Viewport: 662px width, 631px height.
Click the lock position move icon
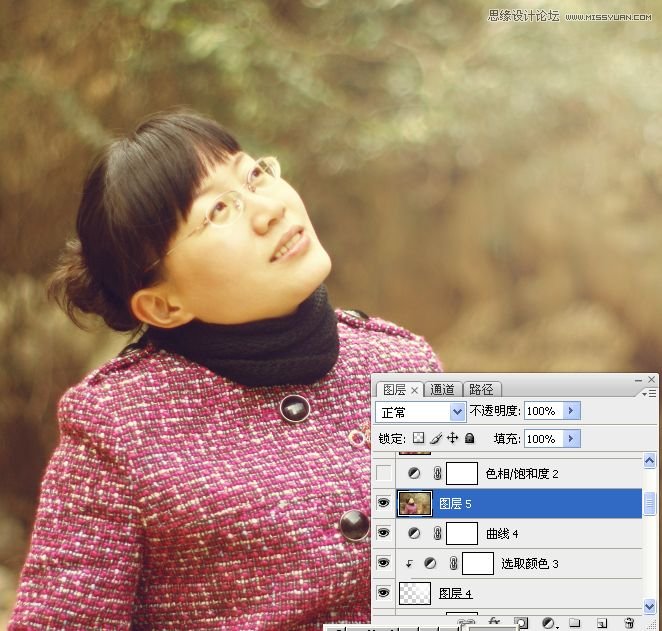(452, 438)
